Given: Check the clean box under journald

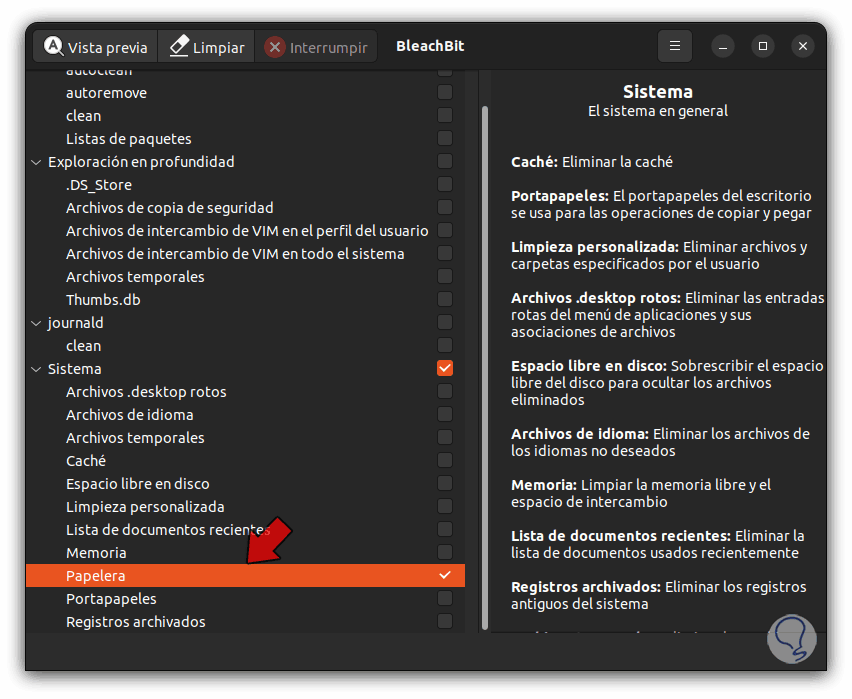Looking at the screenshot, I should click(445, 345).
